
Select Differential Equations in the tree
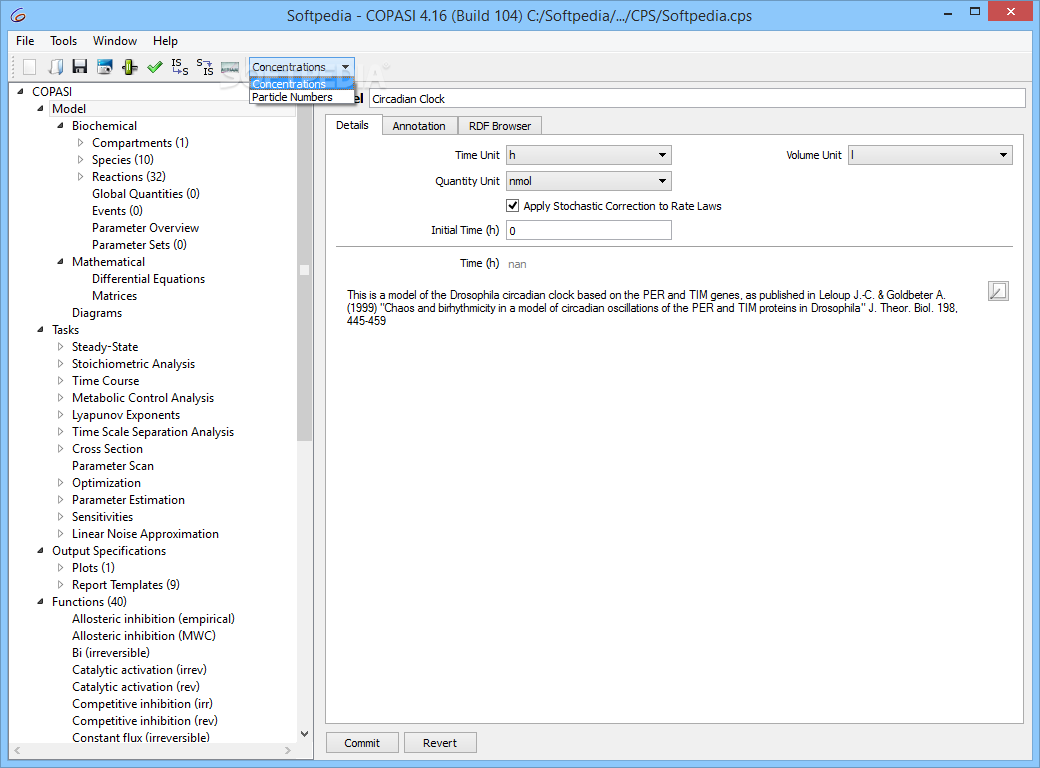(x=149, y=279)
